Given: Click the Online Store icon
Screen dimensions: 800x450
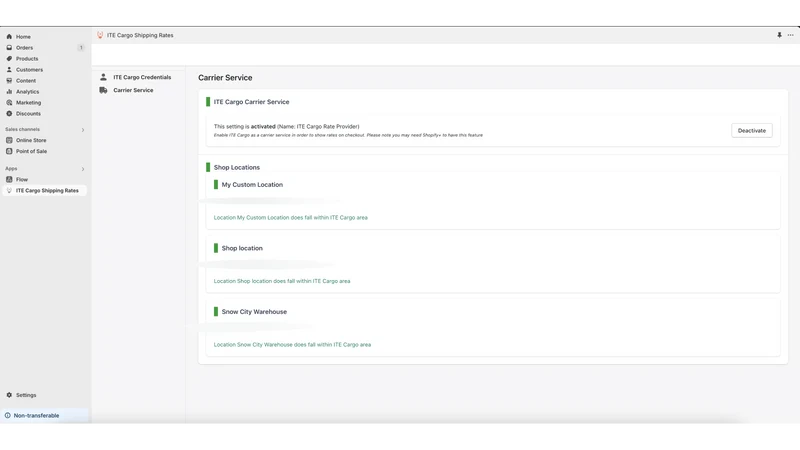Looking at the screenshot, I should 9,140.
